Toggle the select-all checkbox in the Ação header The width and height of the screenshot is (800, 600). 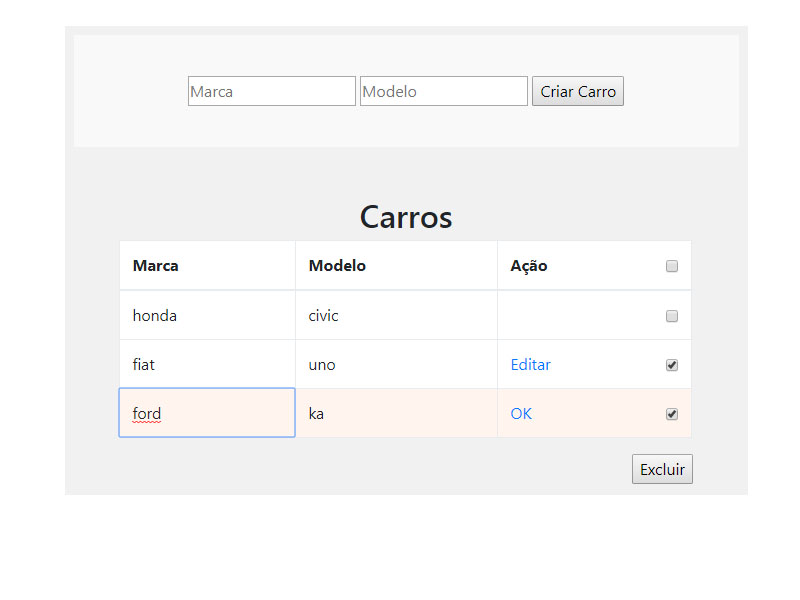671,266
